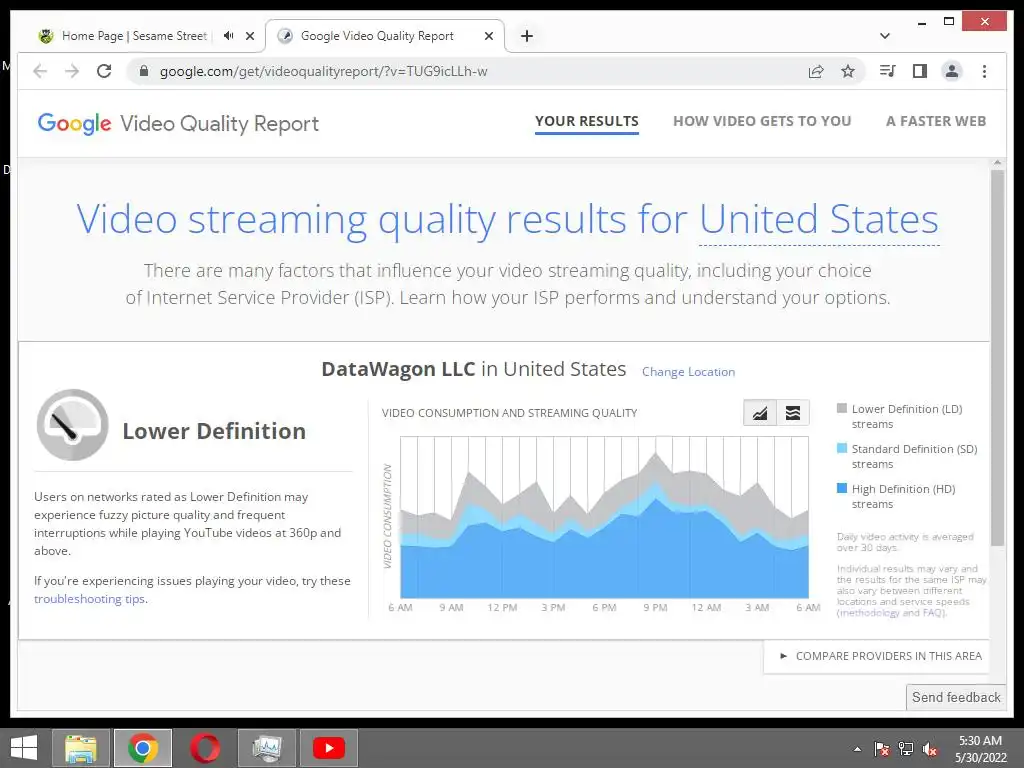Launch Opera from the taskbar
This screenshot has width=1024, height=768.
click(204, 748)
